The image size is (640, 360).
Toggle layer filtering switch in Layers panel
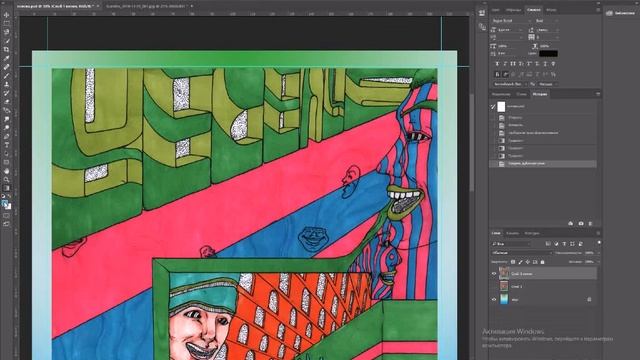click(x=599, y=243)
